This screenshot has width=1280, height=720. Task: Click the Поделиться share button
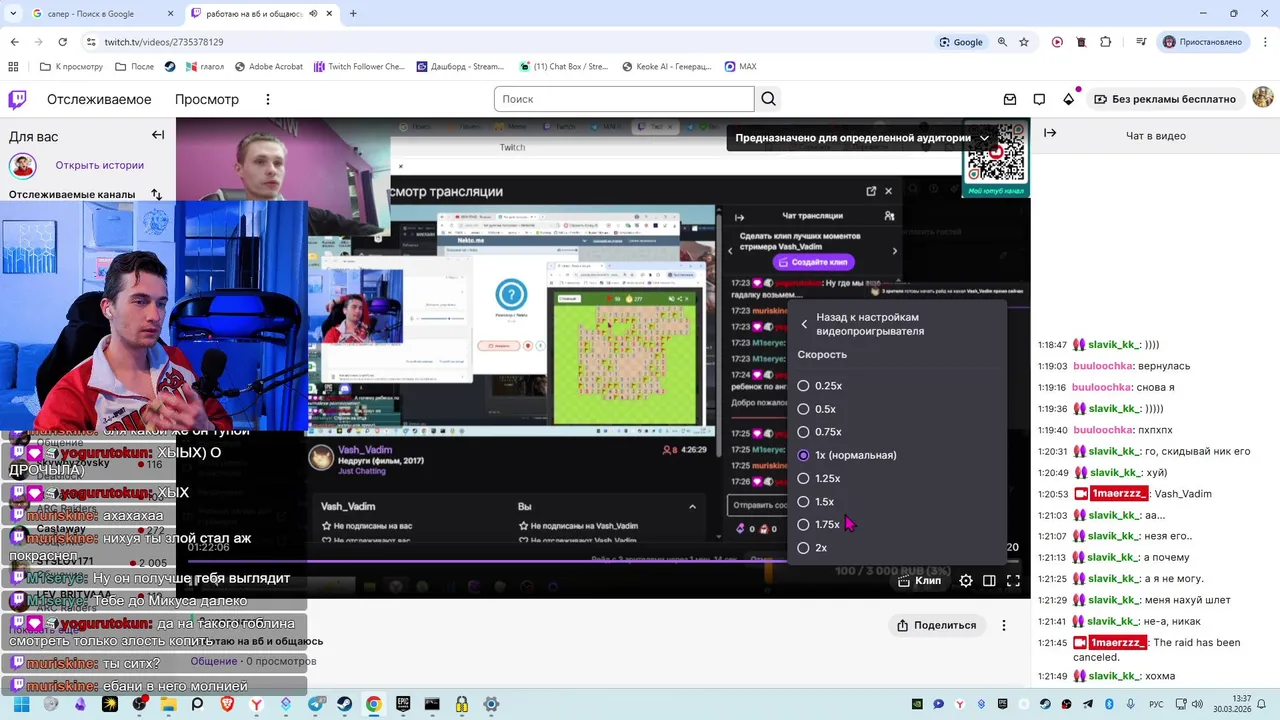(x=936, y=625)
